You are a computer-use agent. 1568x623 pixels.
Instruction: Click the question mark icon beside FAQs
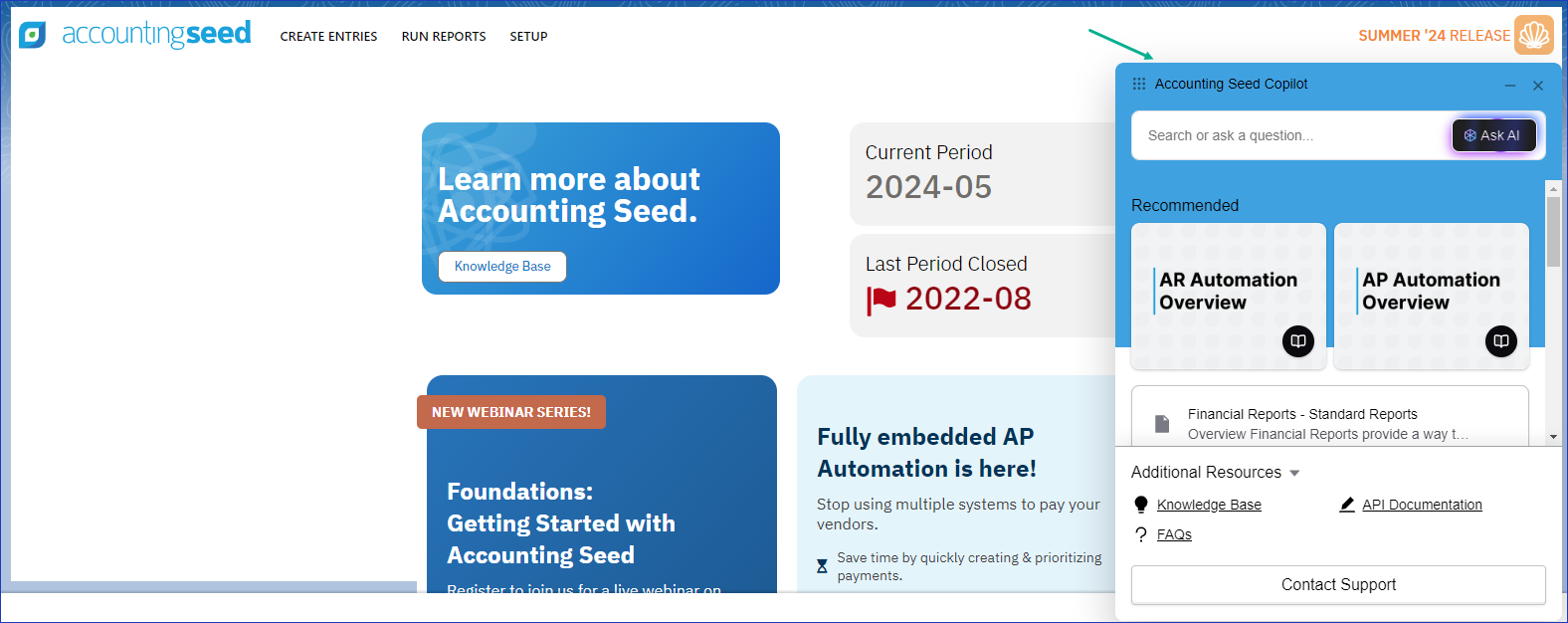point(1141,534)
